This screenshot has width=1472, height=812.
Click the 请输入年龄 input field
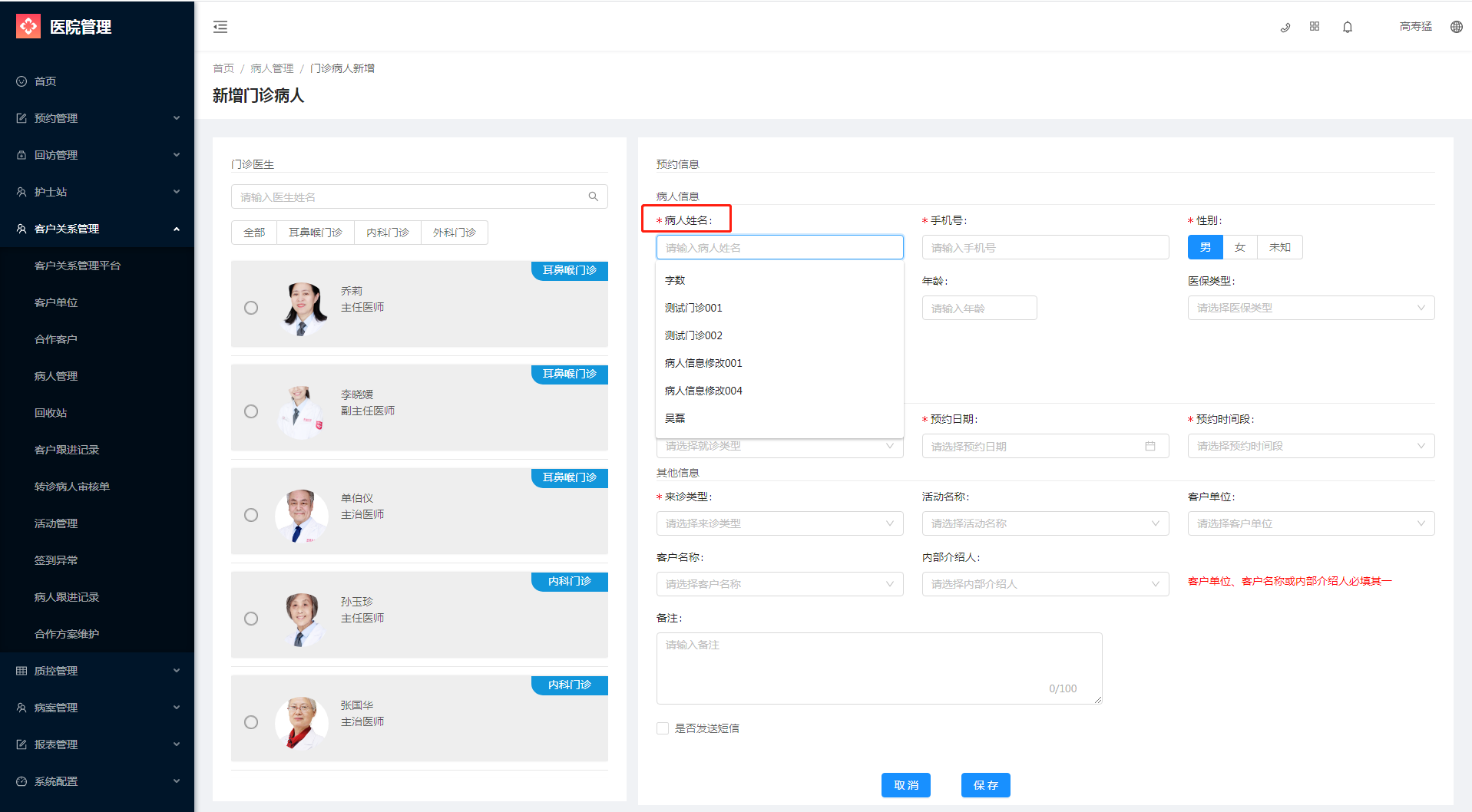980,308
